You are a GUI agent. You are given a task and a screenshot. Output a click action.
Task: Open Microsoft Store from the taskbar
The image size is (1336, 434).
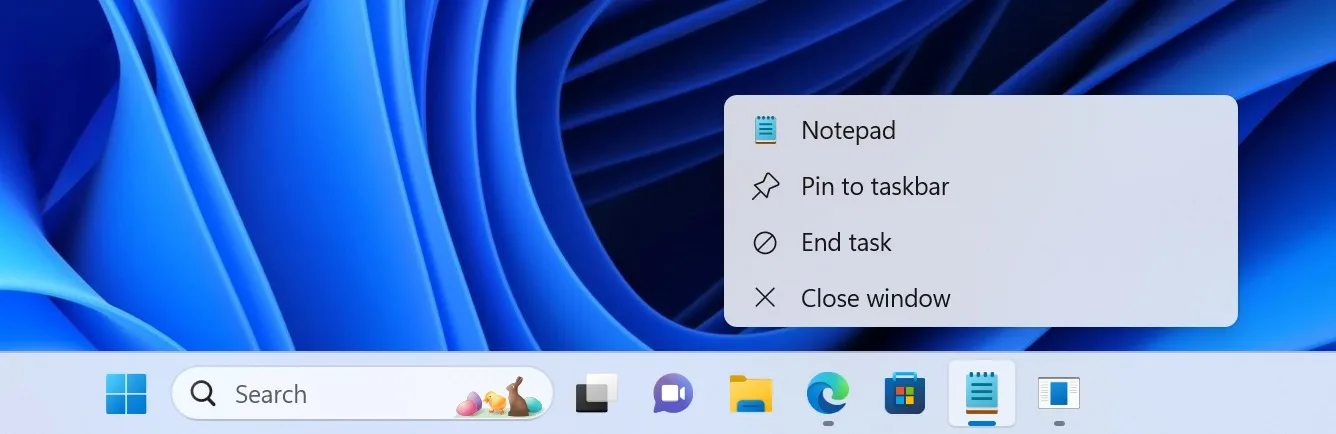click(905, 394)
